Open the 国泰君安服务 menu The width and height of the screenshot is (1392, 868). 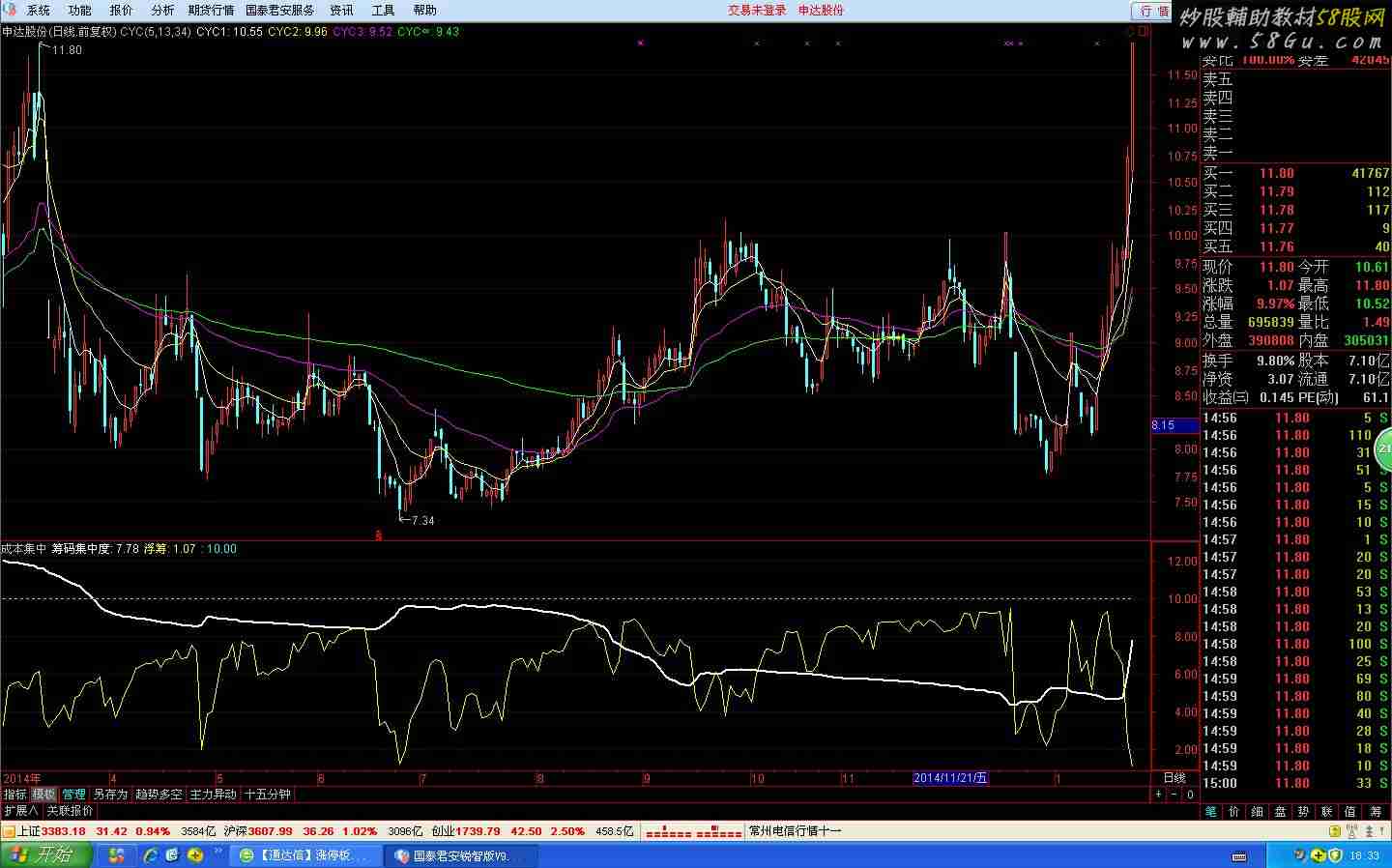tap(279, 10)
